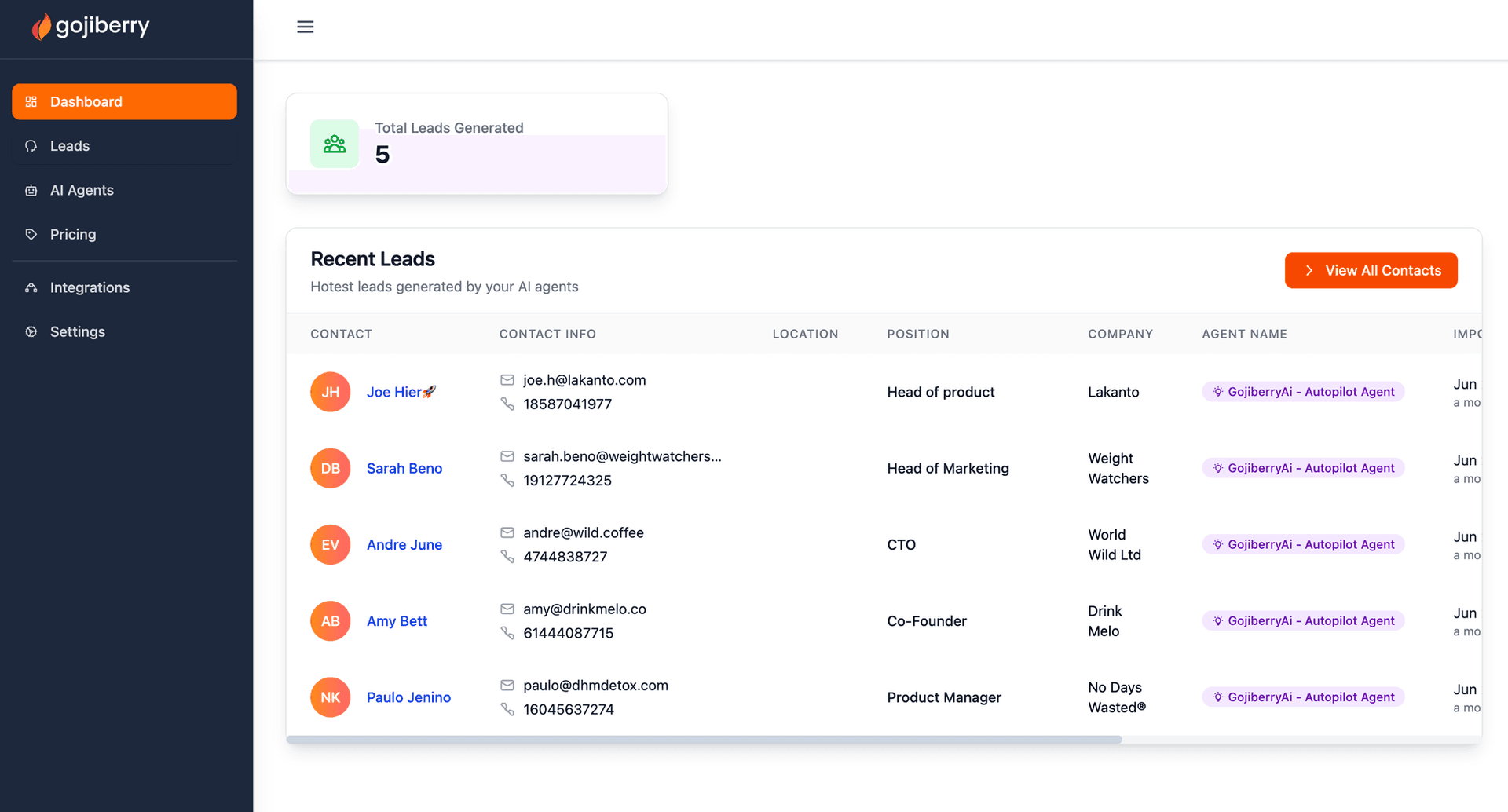This screenshot has width=1508, height=812.
Task: Click the Autopilot Agent badge for Sarah Beno
Action: pos(1303,468)
